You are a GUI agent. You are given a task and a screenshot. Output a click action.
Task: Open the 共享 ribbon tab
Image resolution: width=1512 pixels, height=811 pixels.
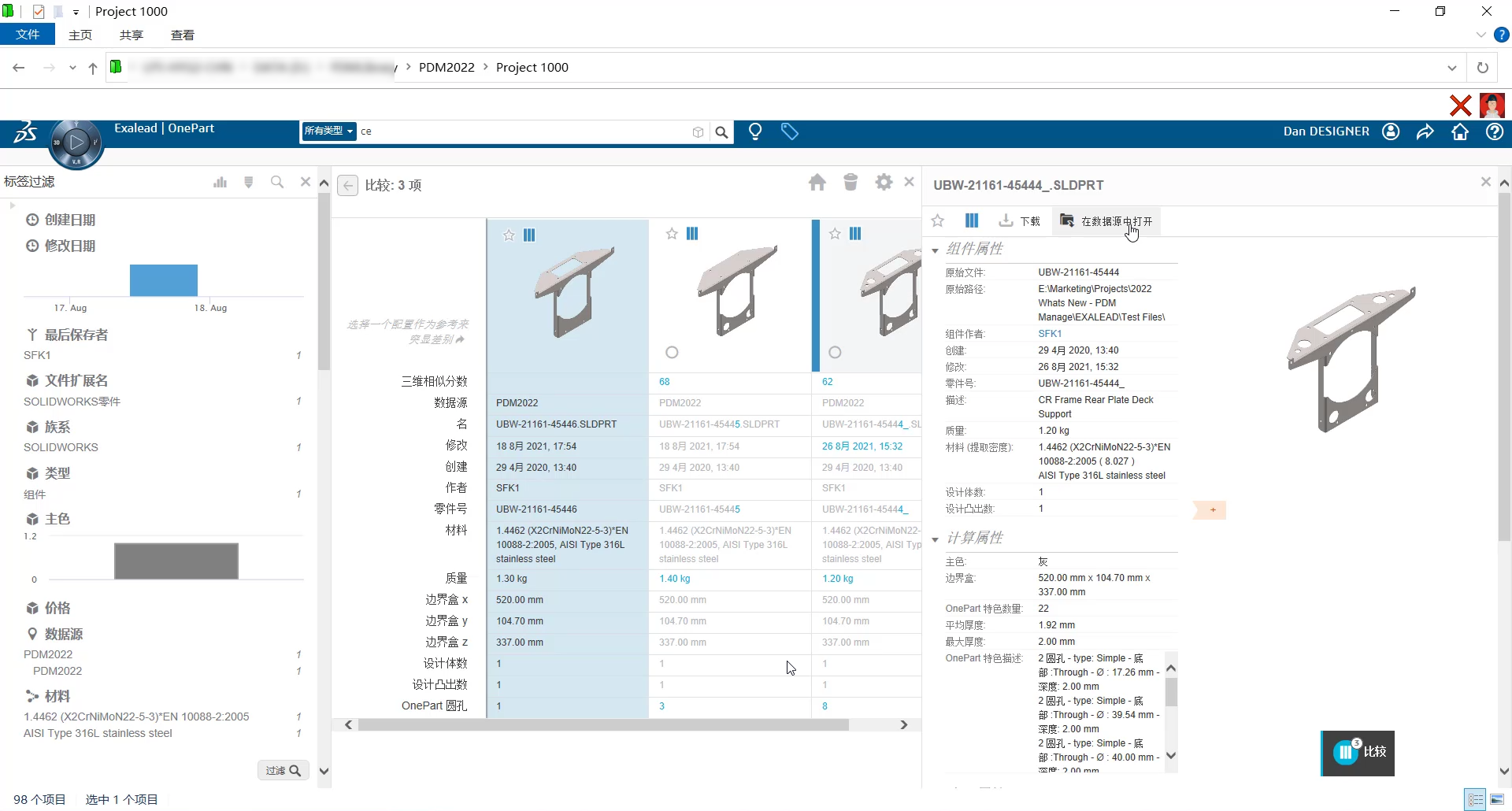click(132, 35)
